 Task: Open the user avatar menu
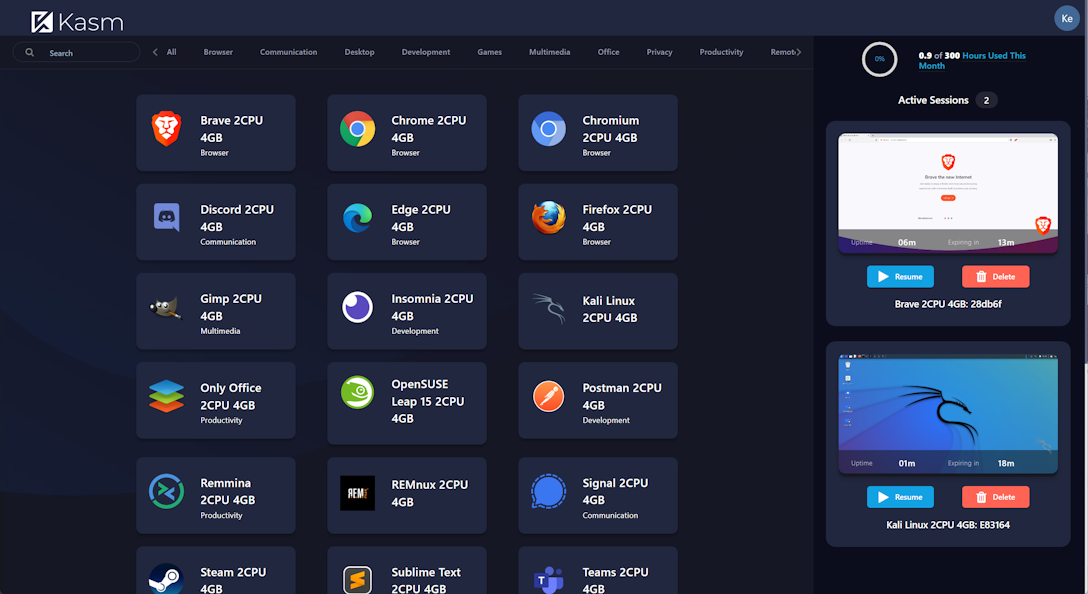(1066, 18)
